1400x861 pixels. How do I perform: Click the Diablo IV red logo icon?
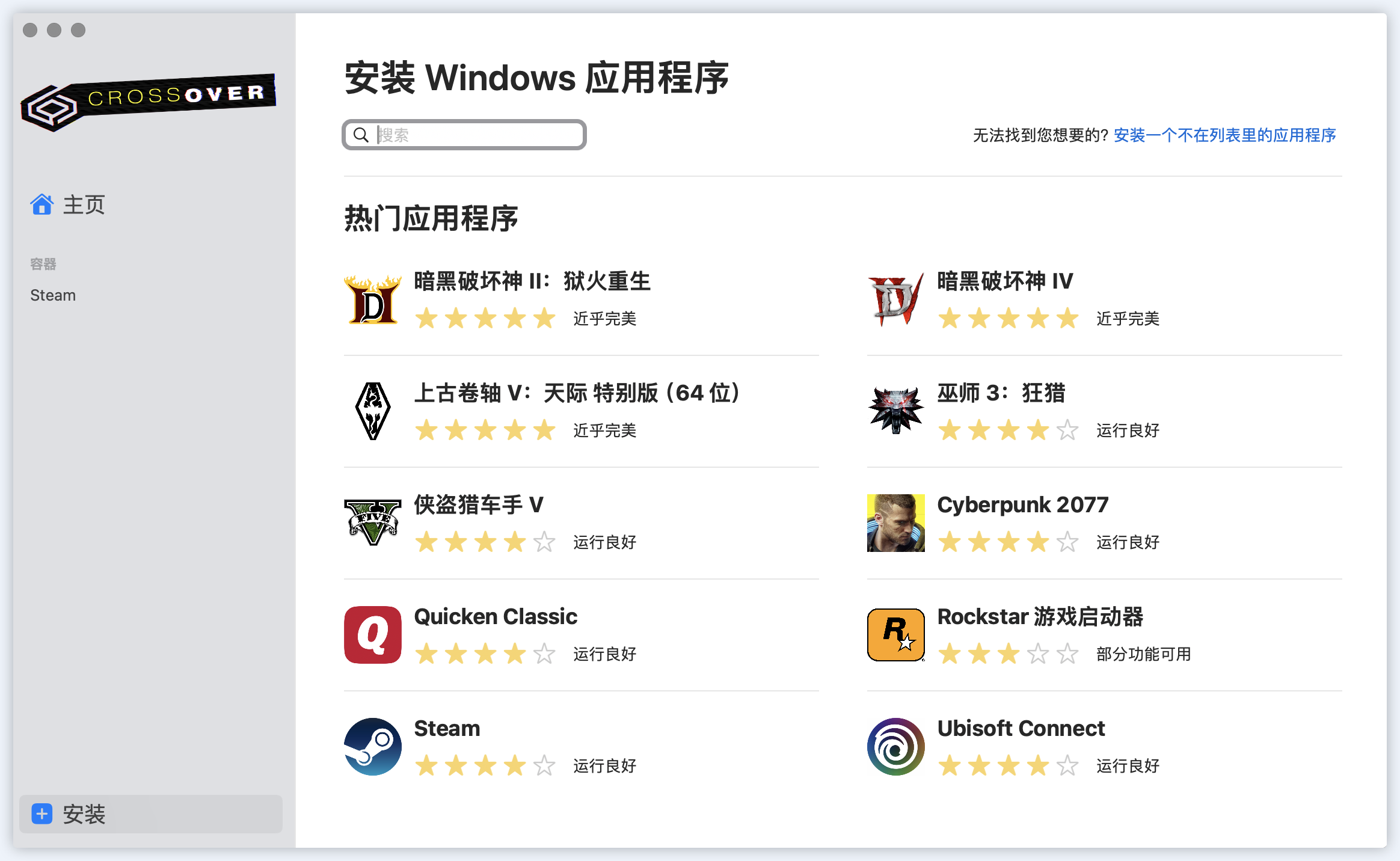[895, 299]
